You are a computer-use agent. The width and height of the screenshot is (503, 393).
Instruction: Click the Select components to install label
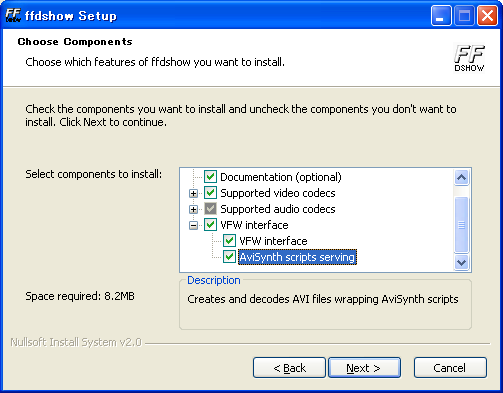[x=94, y=174]
